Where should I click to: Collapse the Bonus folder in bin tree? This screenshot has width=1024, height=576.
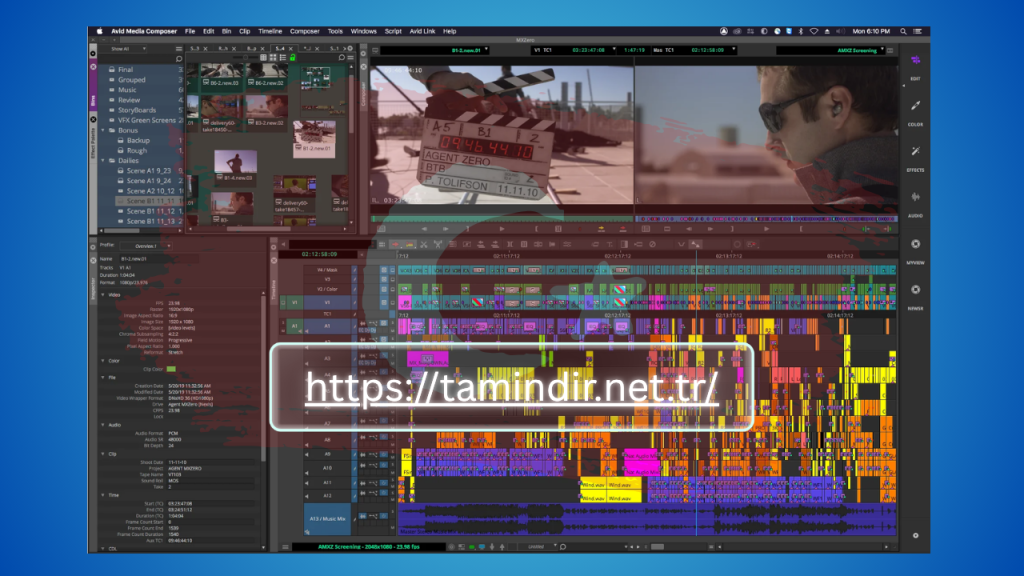click(103, 131)
